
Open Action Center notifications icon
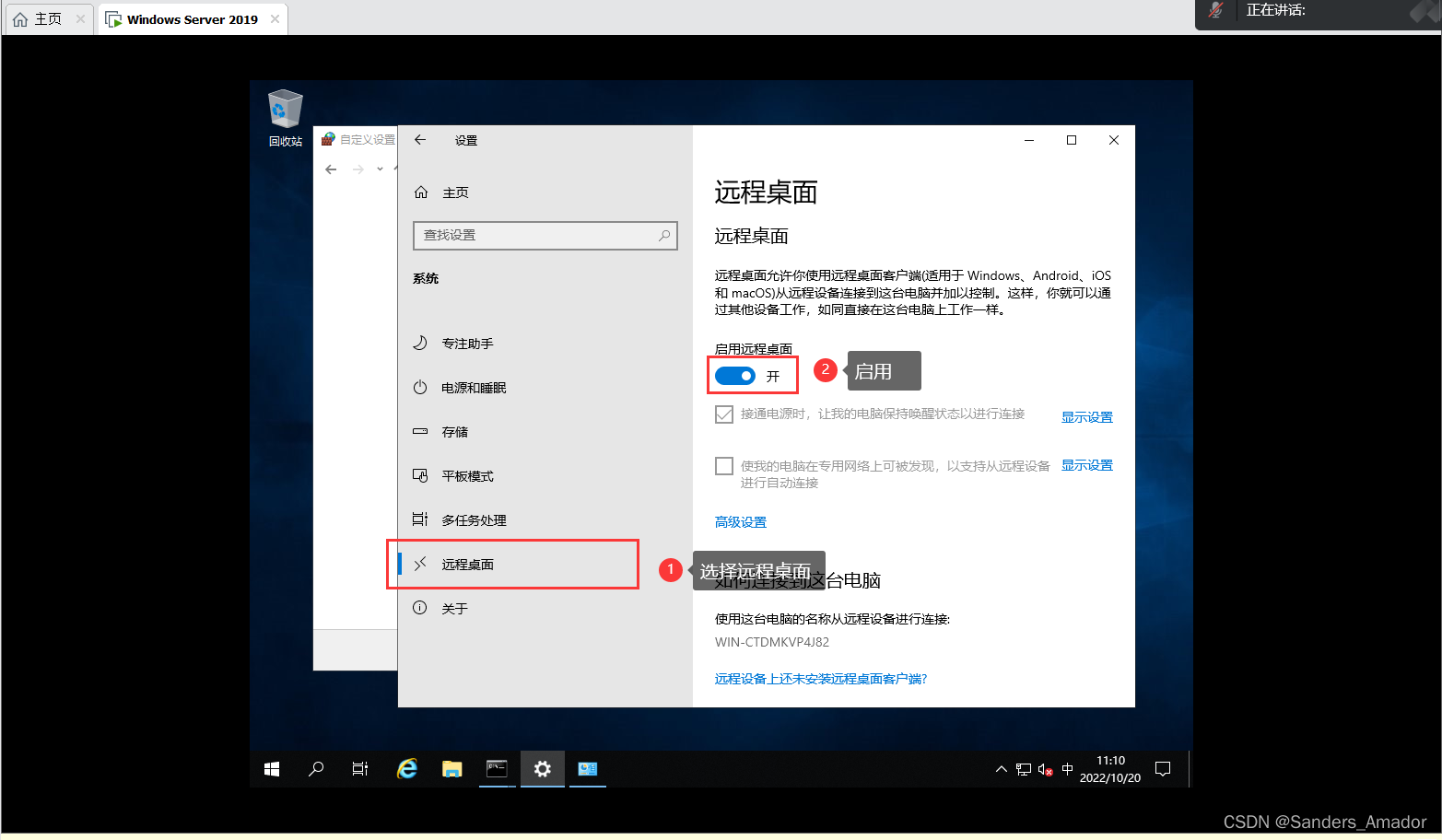1163,769
